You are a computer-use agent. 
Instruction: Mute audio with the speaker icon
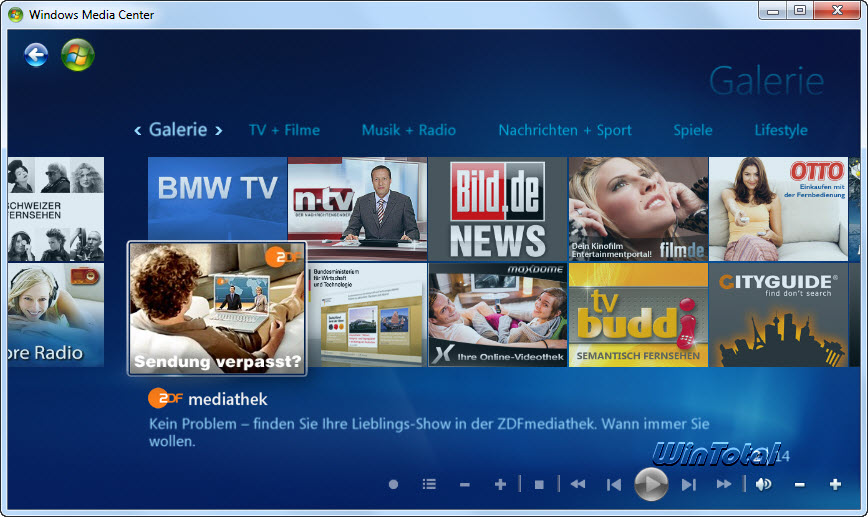coord(763,484)
